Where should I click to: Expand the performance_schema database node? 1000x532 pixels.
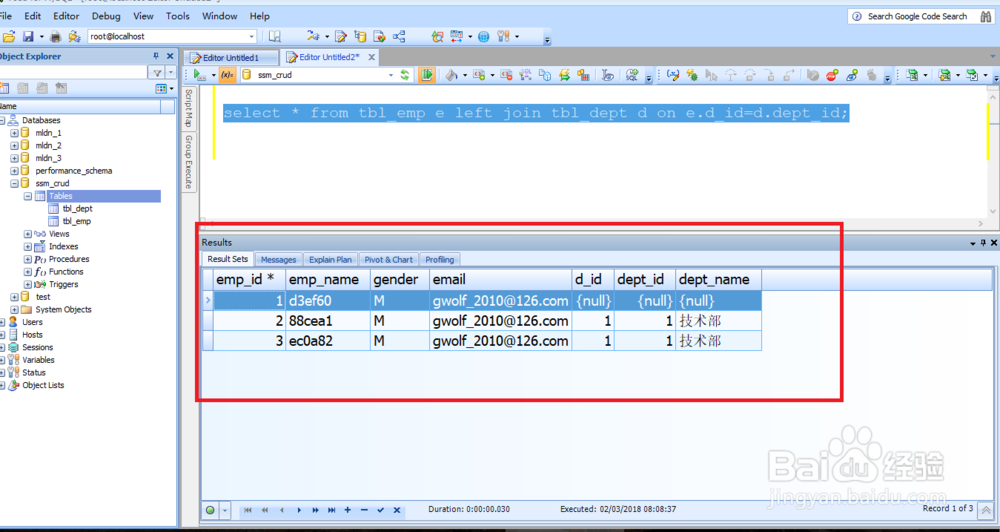(x=14, y=171)
